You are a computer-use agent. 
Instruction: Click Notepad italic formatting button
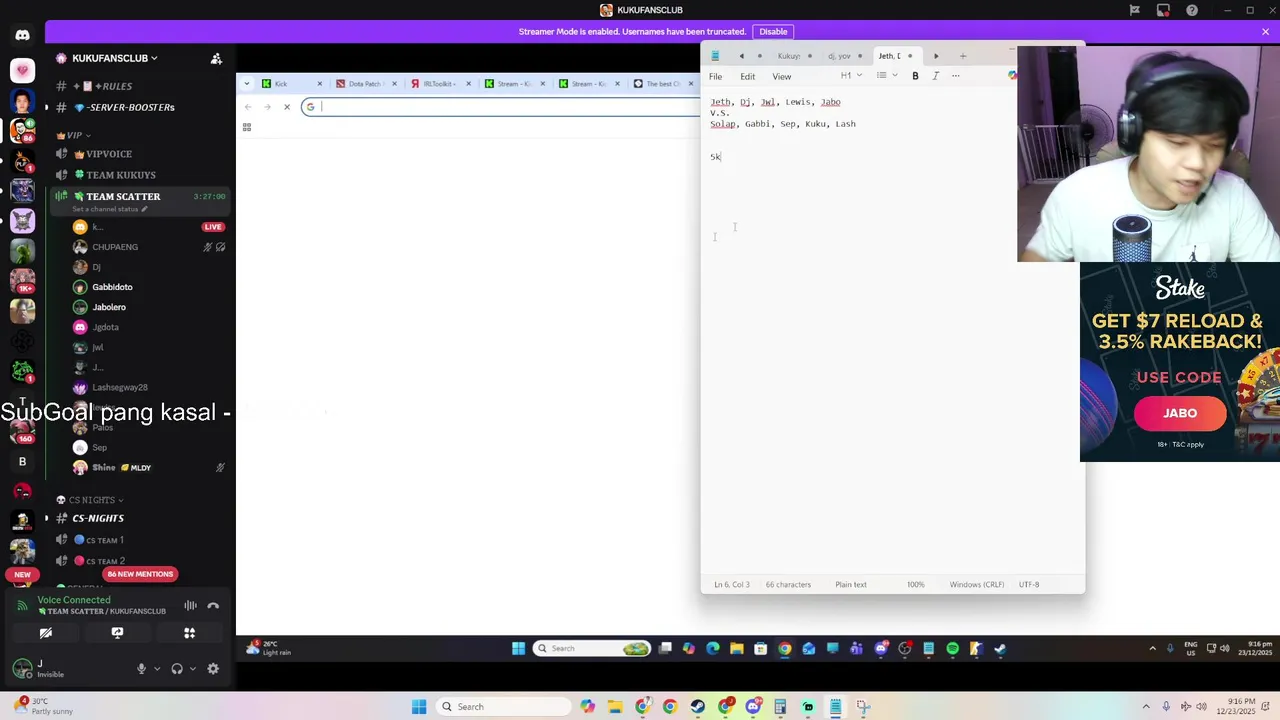[x=935, y=76]
